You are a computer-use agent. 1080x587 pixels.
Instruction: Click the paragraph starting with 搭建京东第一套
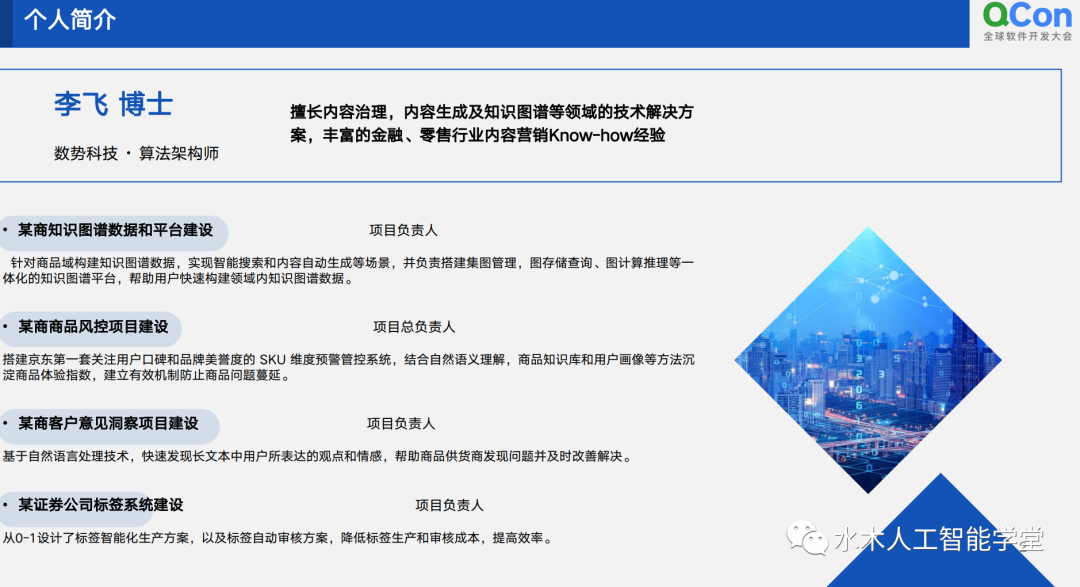click(348, 367)
